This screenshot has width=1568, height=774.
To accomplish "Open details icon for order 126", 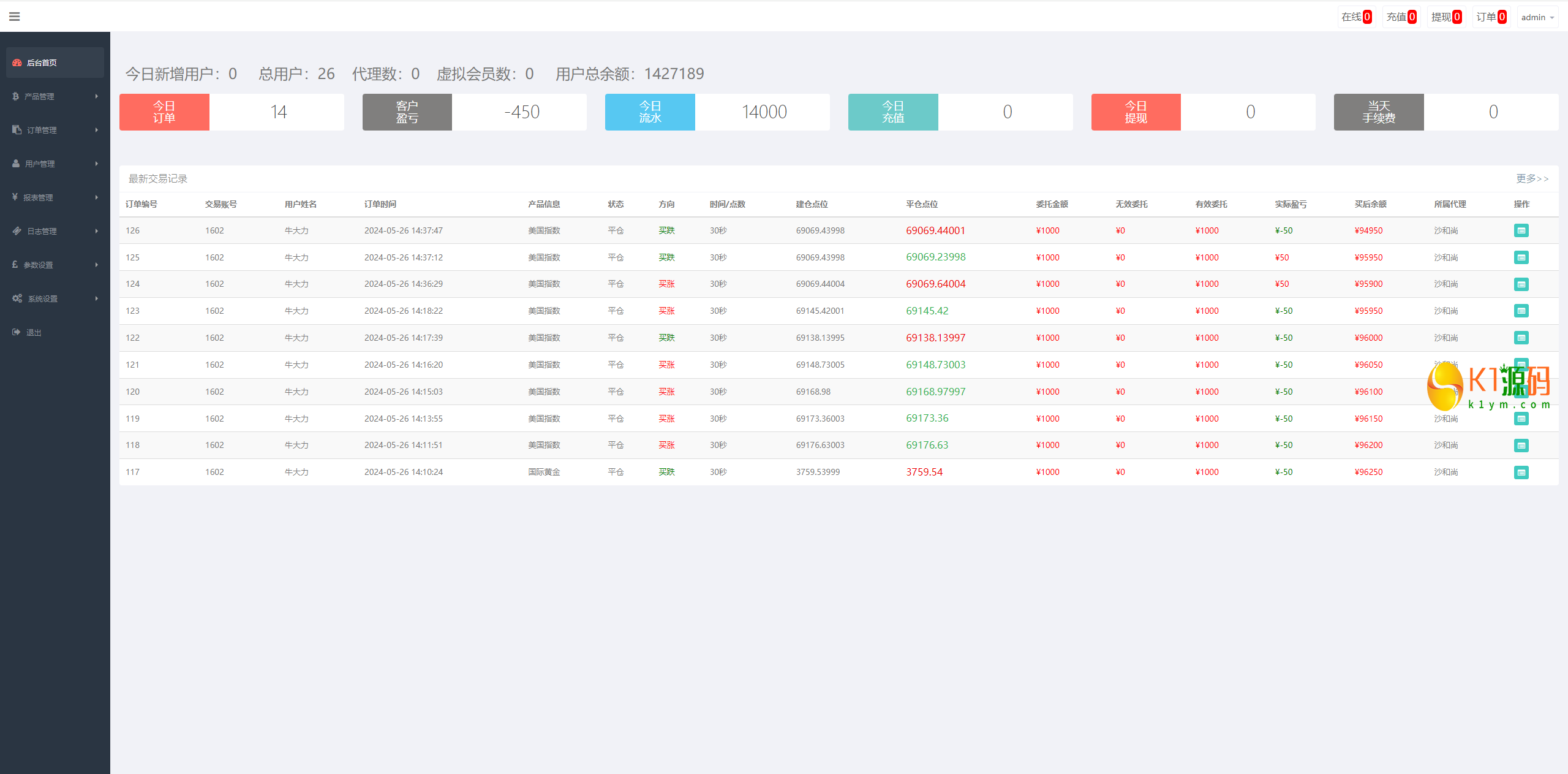I will click(1521, 230).
